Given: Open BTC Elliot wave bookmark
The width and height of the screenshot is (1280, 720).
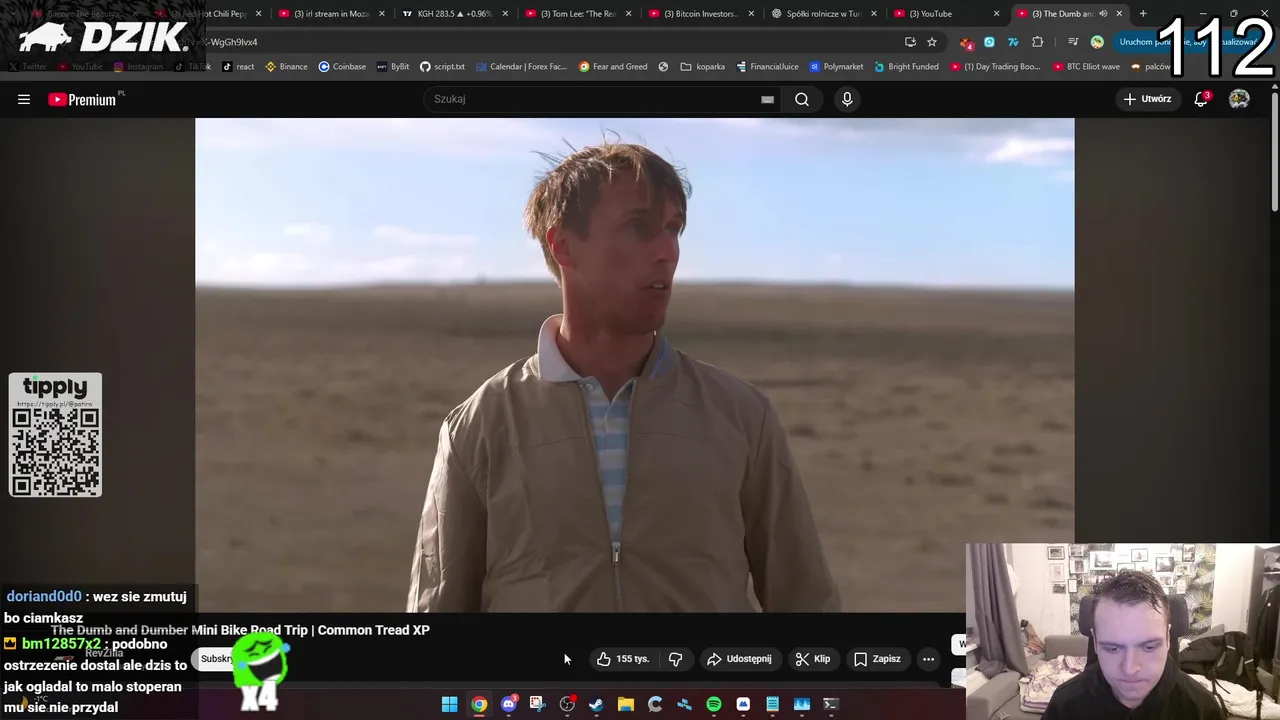Looking at the screenshot, I should tap(1086, 67).
